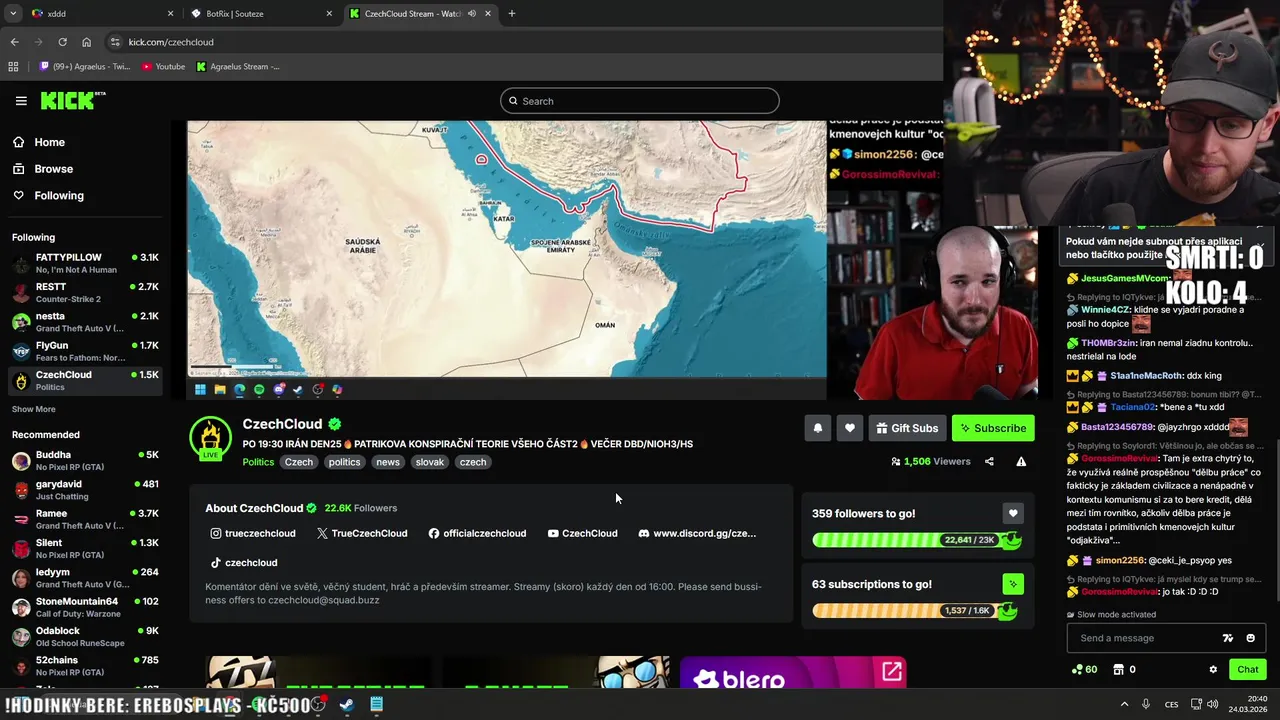Select the slovak tag chip
This screenshot has width=1280, height=720.
pos(430,462)
